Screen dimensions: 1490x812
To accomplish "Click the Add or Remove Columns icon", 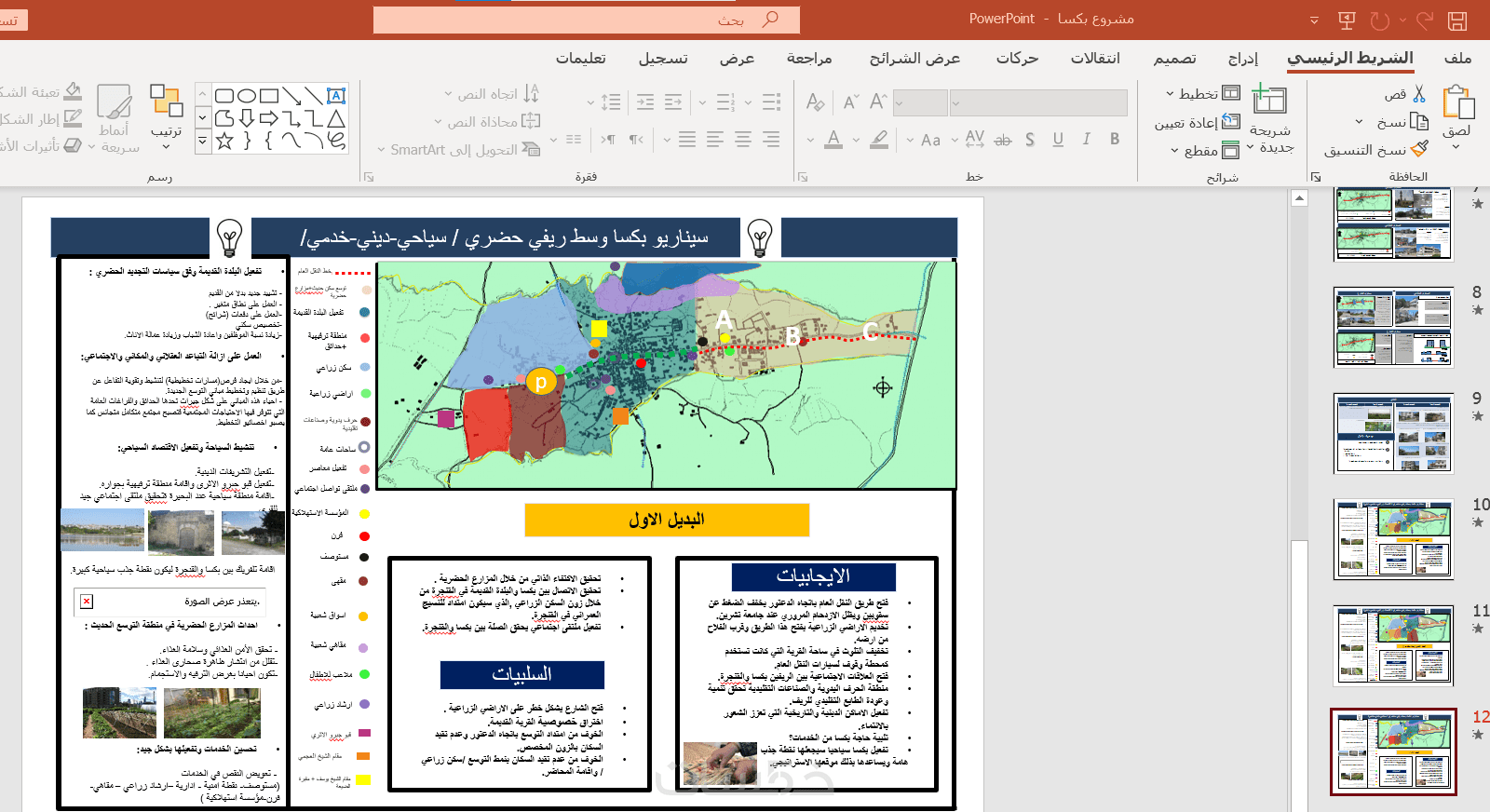I will tap(574, 140).
